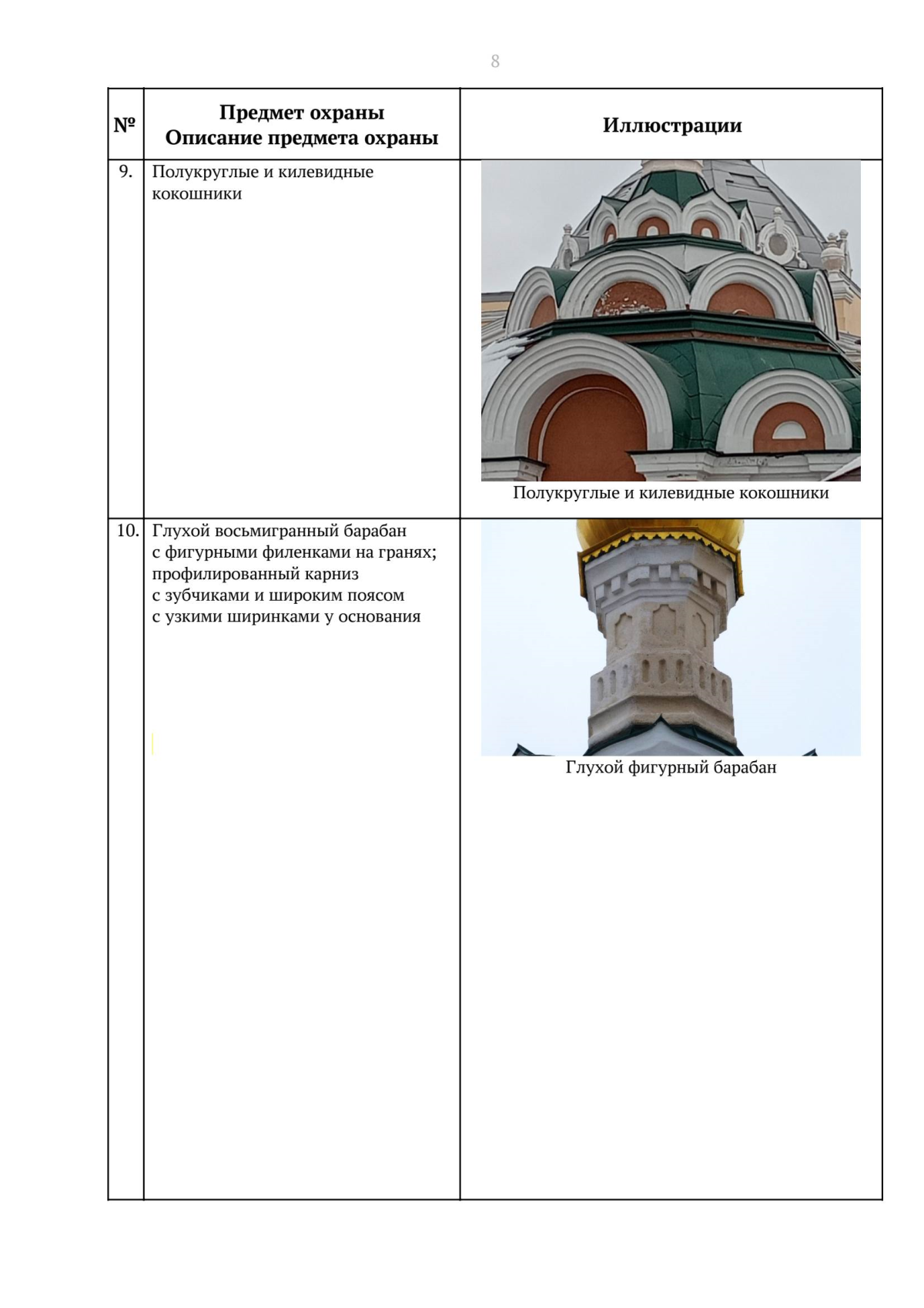
Task: Click the golden dome at top of drum photo
Action: point(661,530)
